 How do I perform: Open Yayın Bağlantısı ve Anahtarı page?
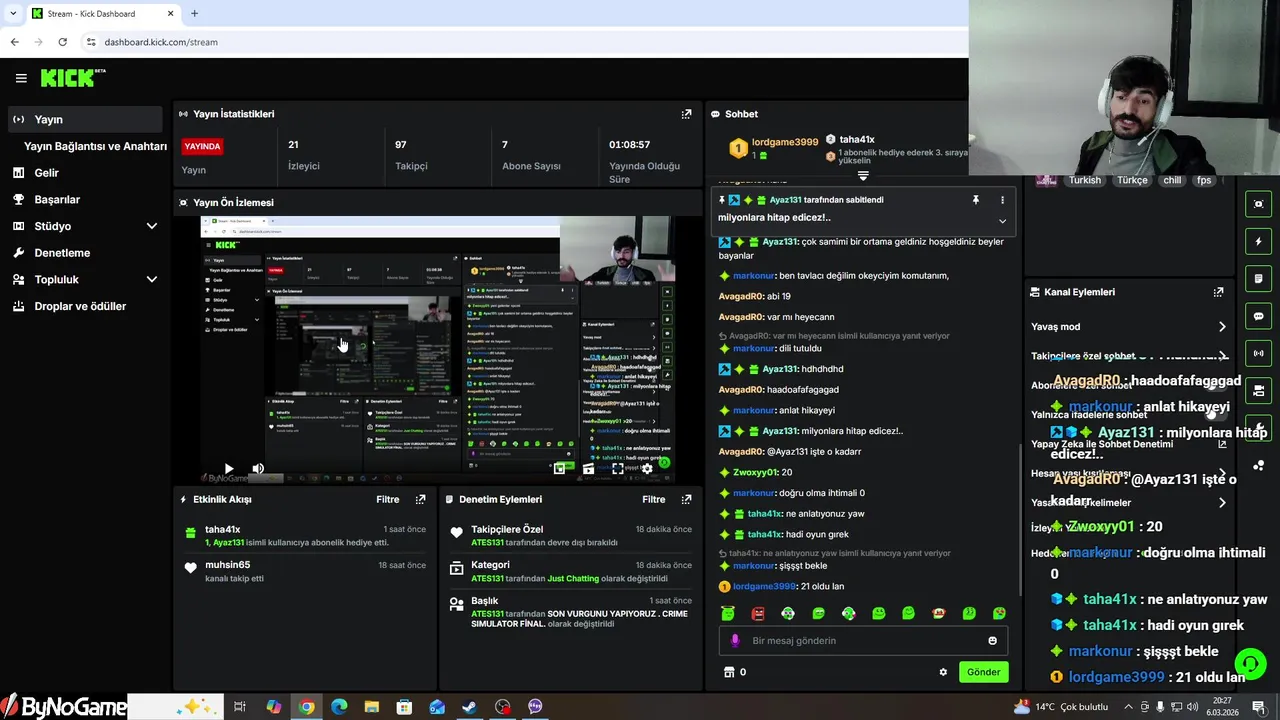coord(95,146)
